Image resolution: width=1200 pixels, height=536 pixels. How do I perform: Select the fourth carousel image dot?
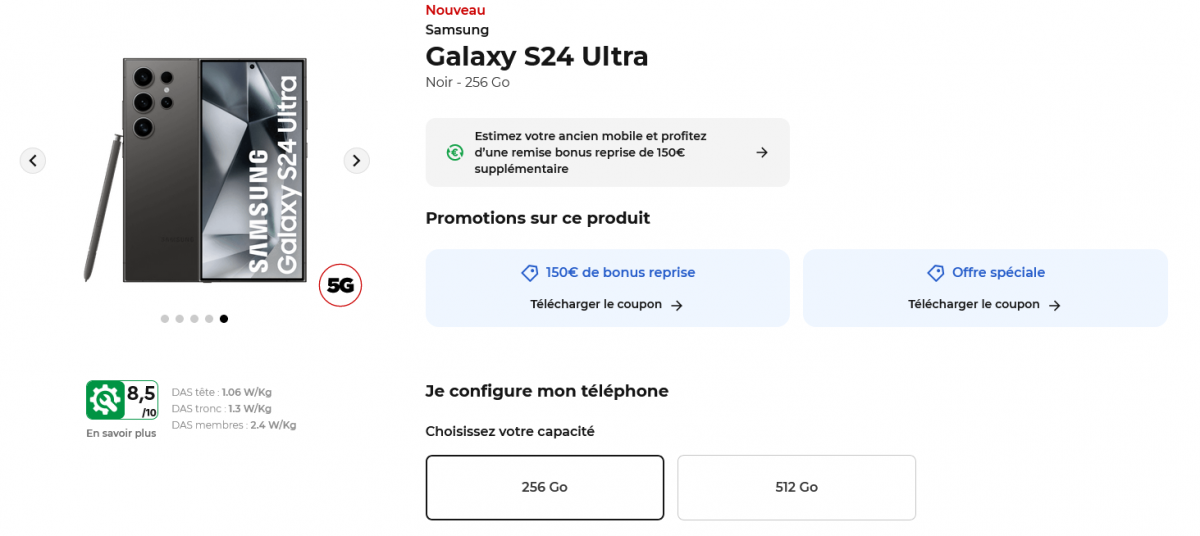point(209,319)
